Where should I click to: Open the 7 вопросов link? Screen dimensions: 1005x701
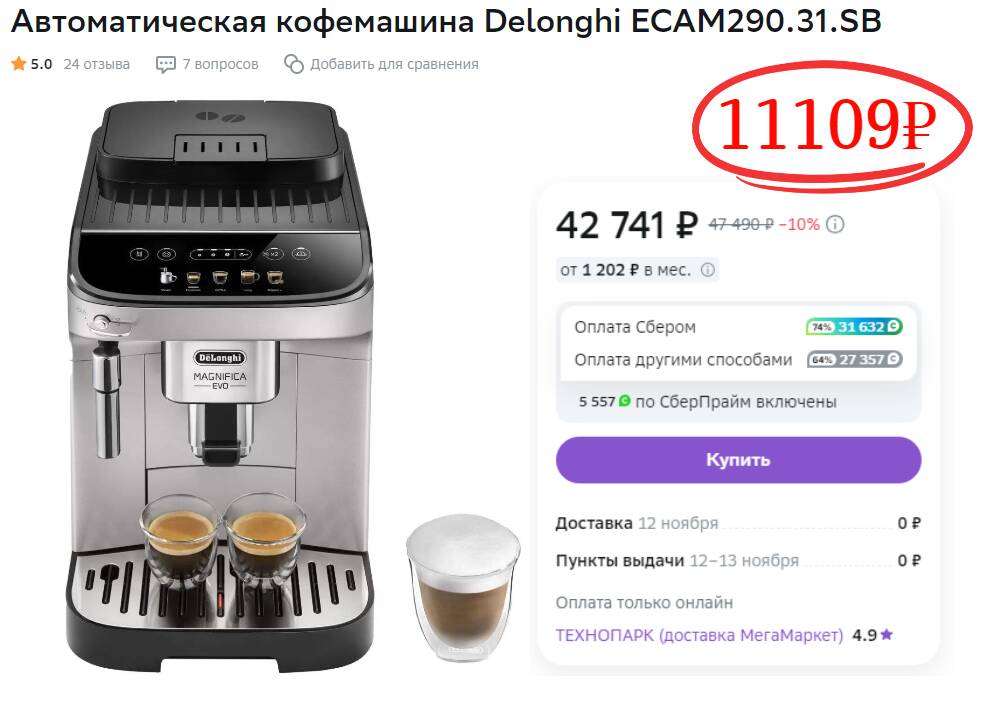coord(220,64)
